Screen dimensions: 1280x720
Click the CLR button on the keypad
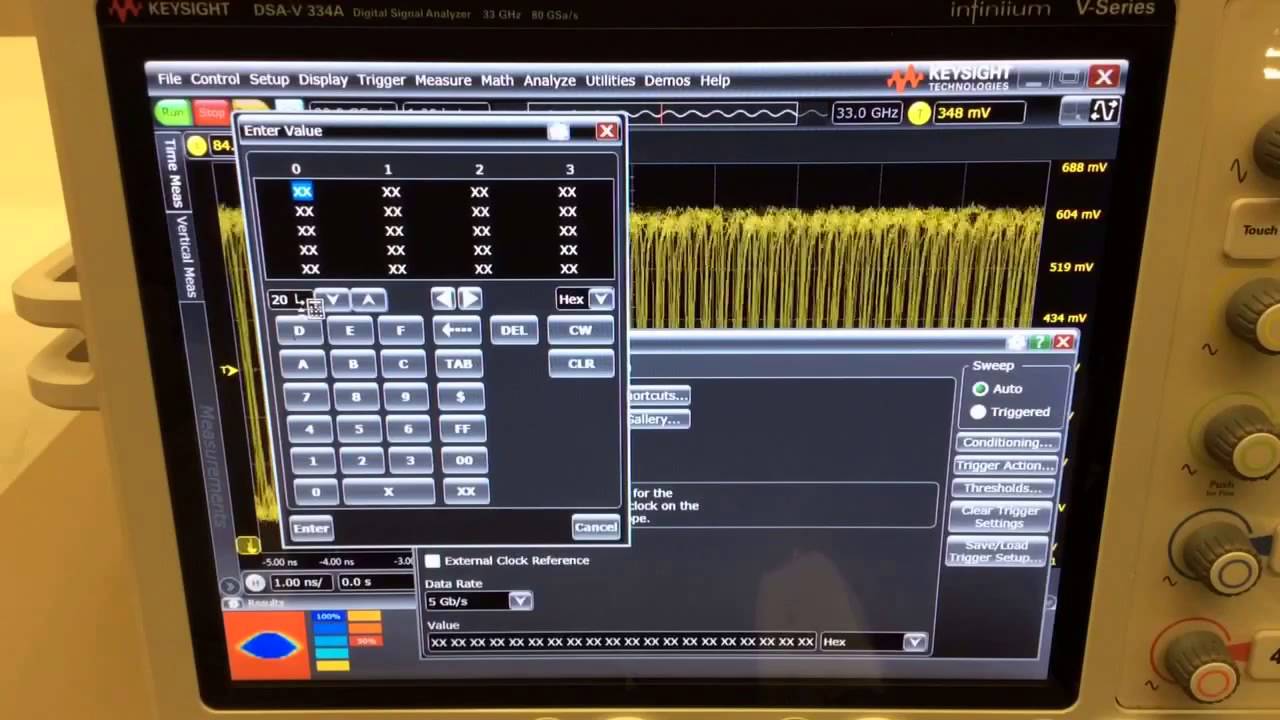pos(581,364)
